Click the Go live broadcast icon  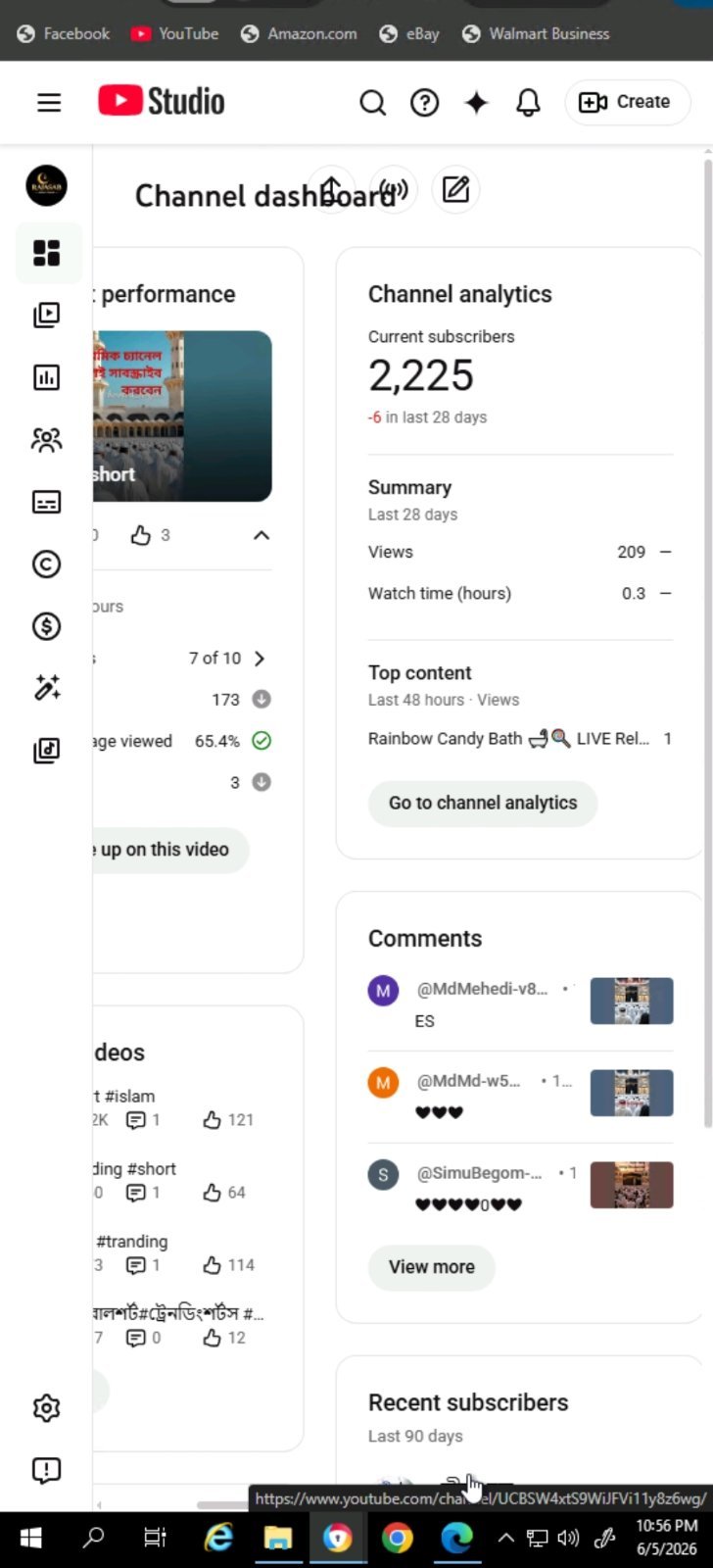[x=394, y=189]
